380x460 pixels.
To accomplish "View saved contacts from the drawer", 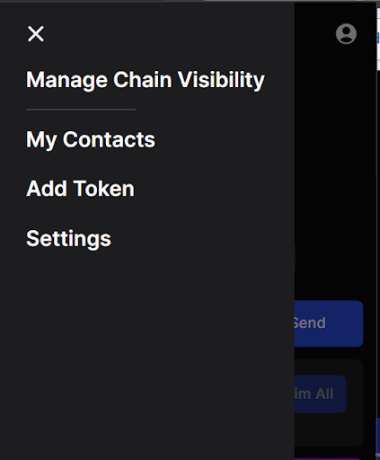I will pos(91,139).
